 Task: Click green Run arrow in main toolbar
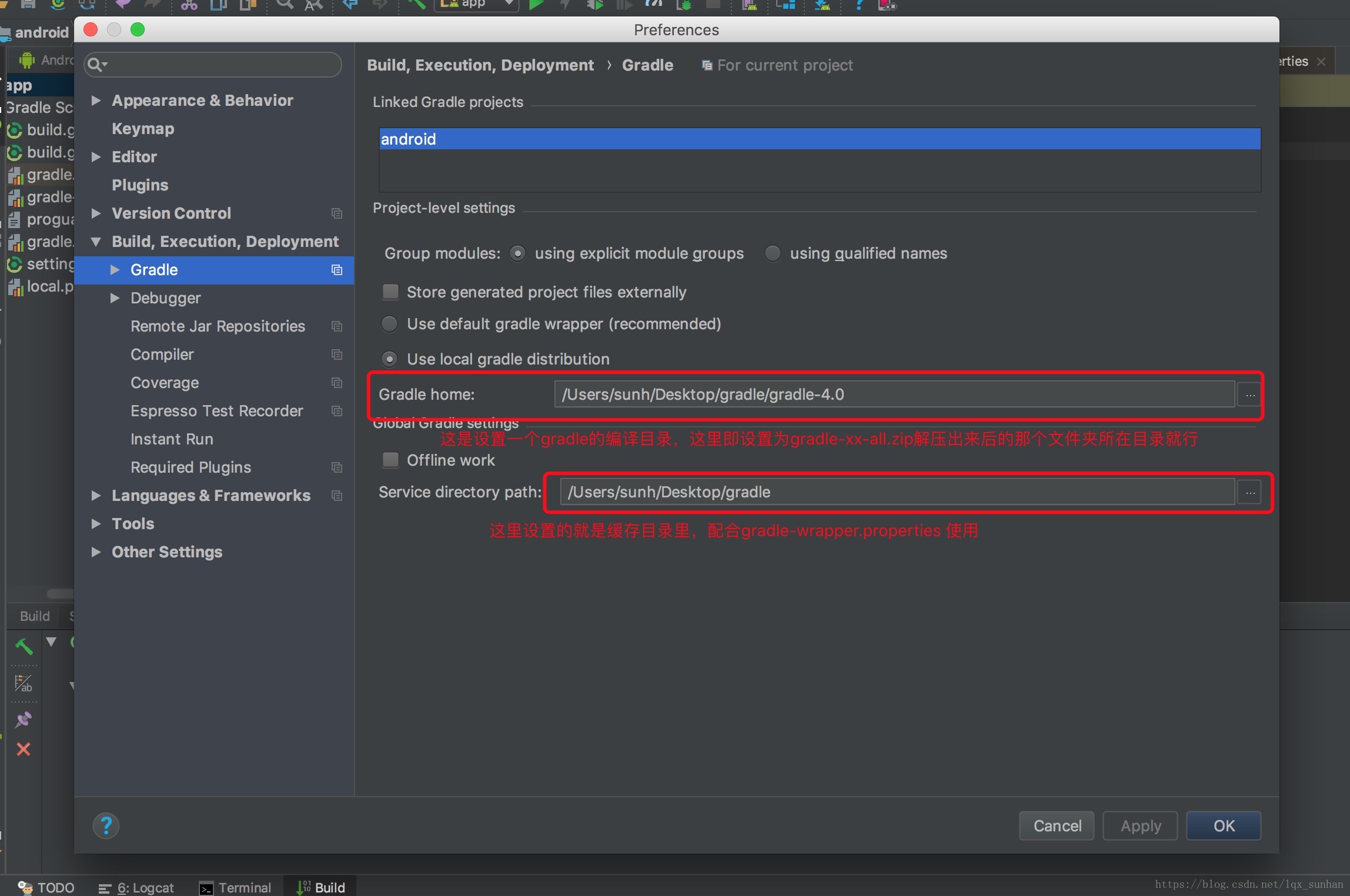536,5
